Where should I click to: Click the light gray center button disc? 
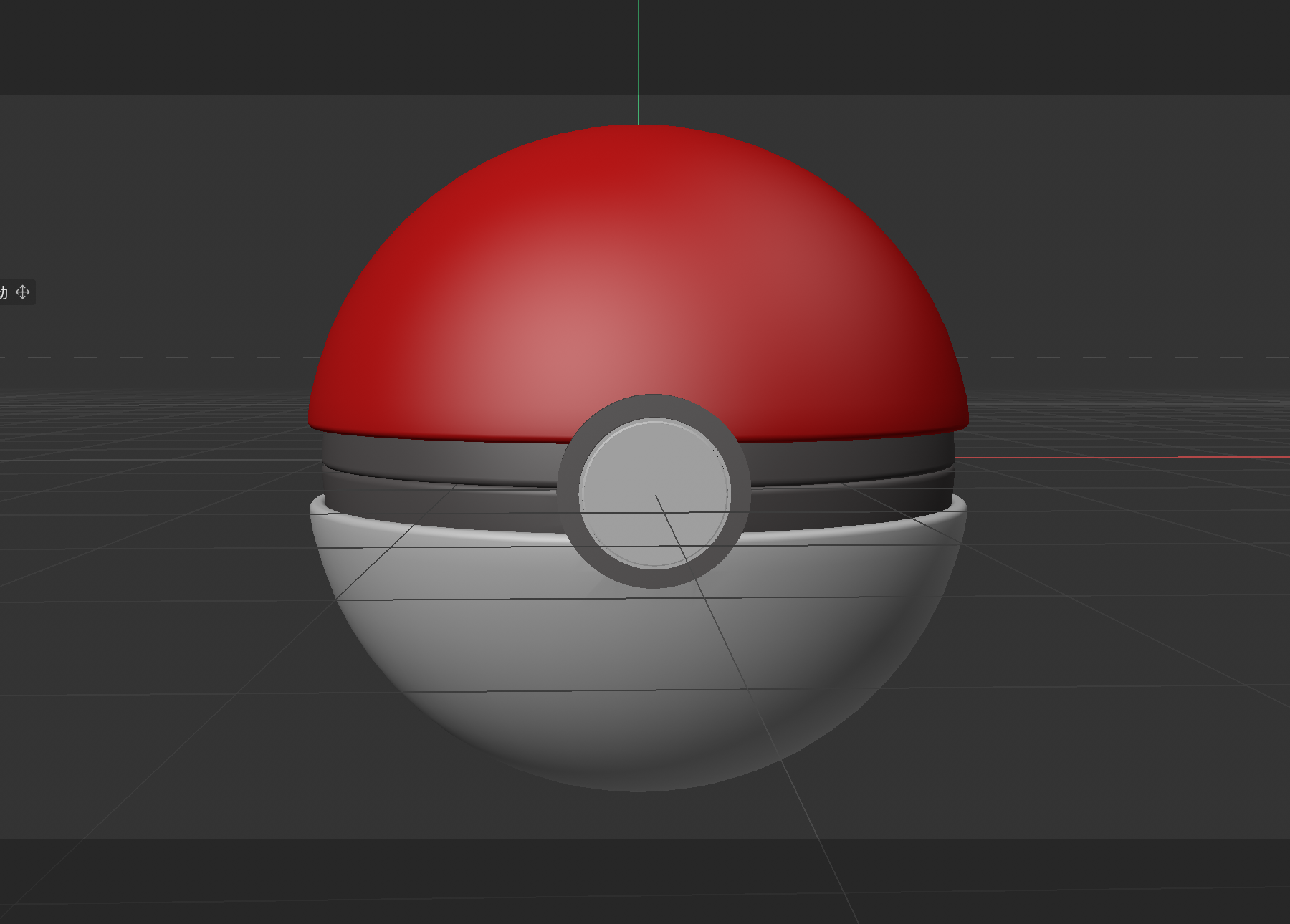point(654,493)
